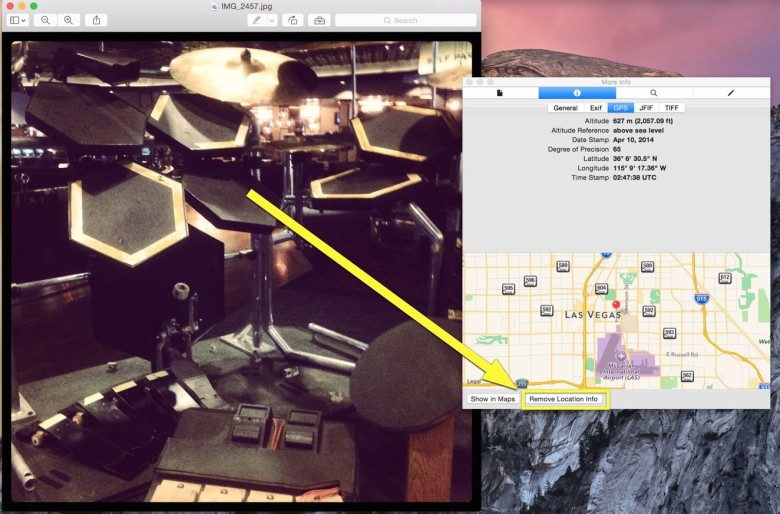Click the Zoom Out magnifier icon
Image resolution: width=780 pixels, height=514 pixels.
[46, 20]
